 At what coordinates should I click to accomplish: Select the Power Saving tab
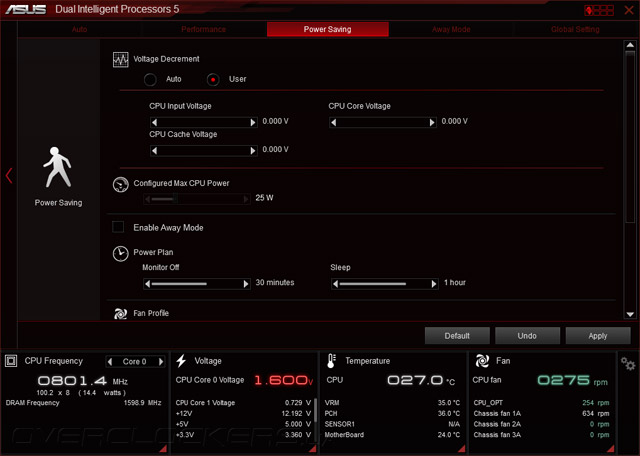click(x=327, y=29)
